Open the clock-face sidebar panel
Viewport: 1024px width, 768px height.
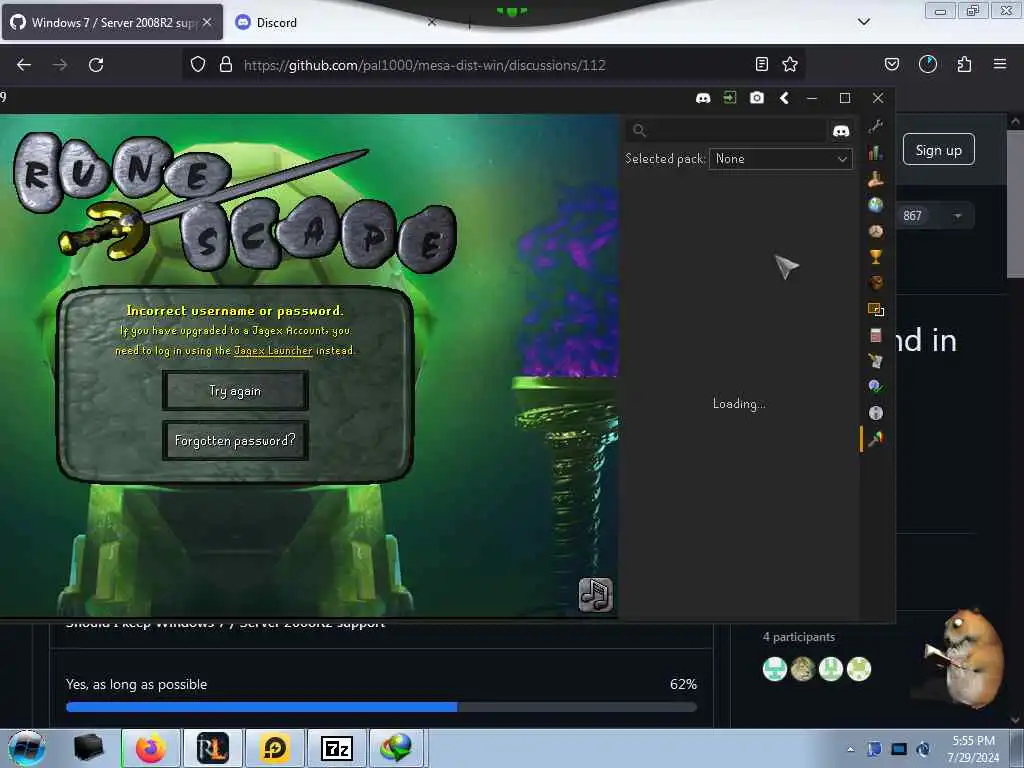[876, 231]
